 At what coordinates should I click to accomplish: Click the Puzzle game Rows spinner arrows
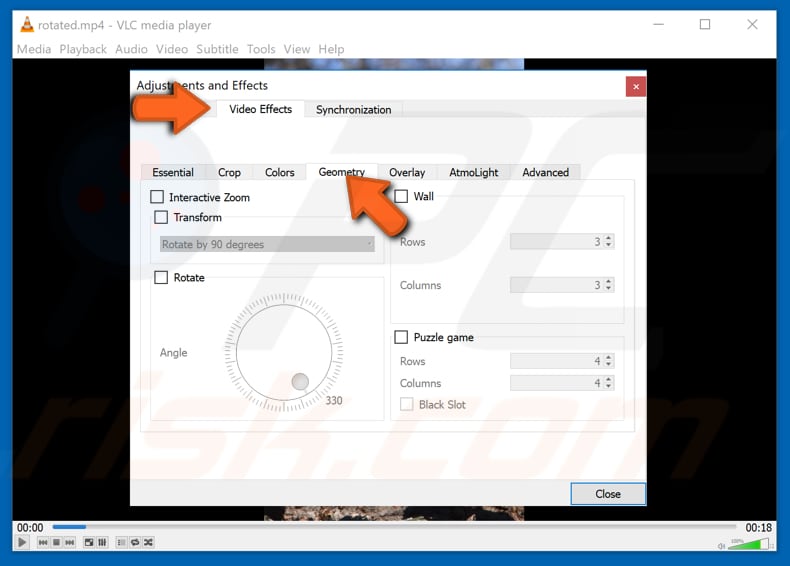609,361
